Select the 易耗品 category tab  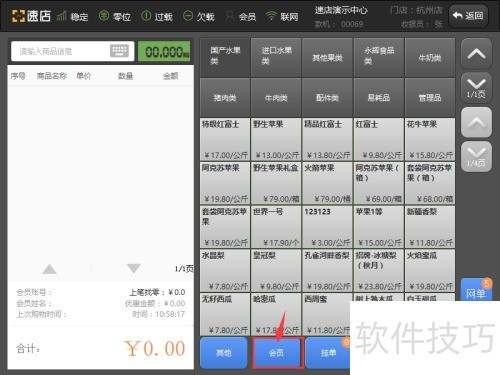379,97
